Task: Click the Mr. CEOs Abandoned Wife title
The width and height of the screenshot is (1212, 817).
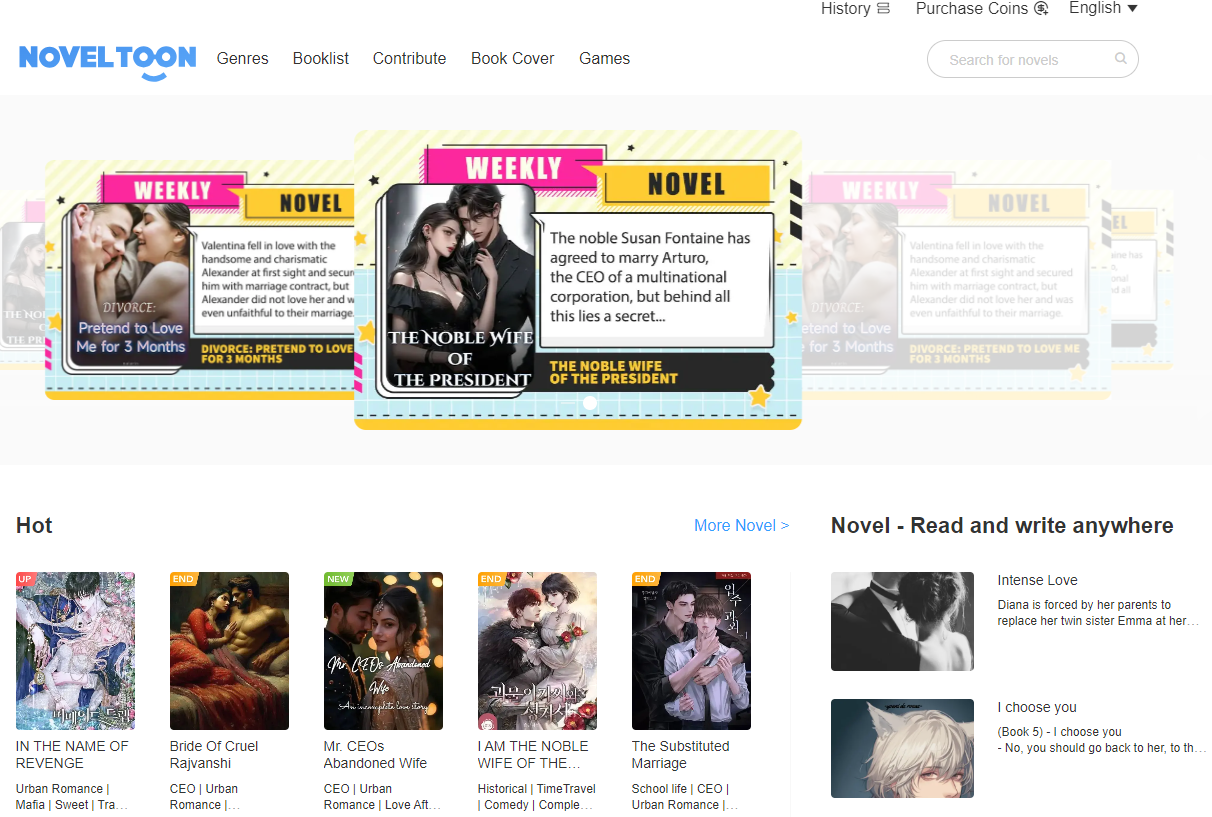Action: tap(376, 755)
